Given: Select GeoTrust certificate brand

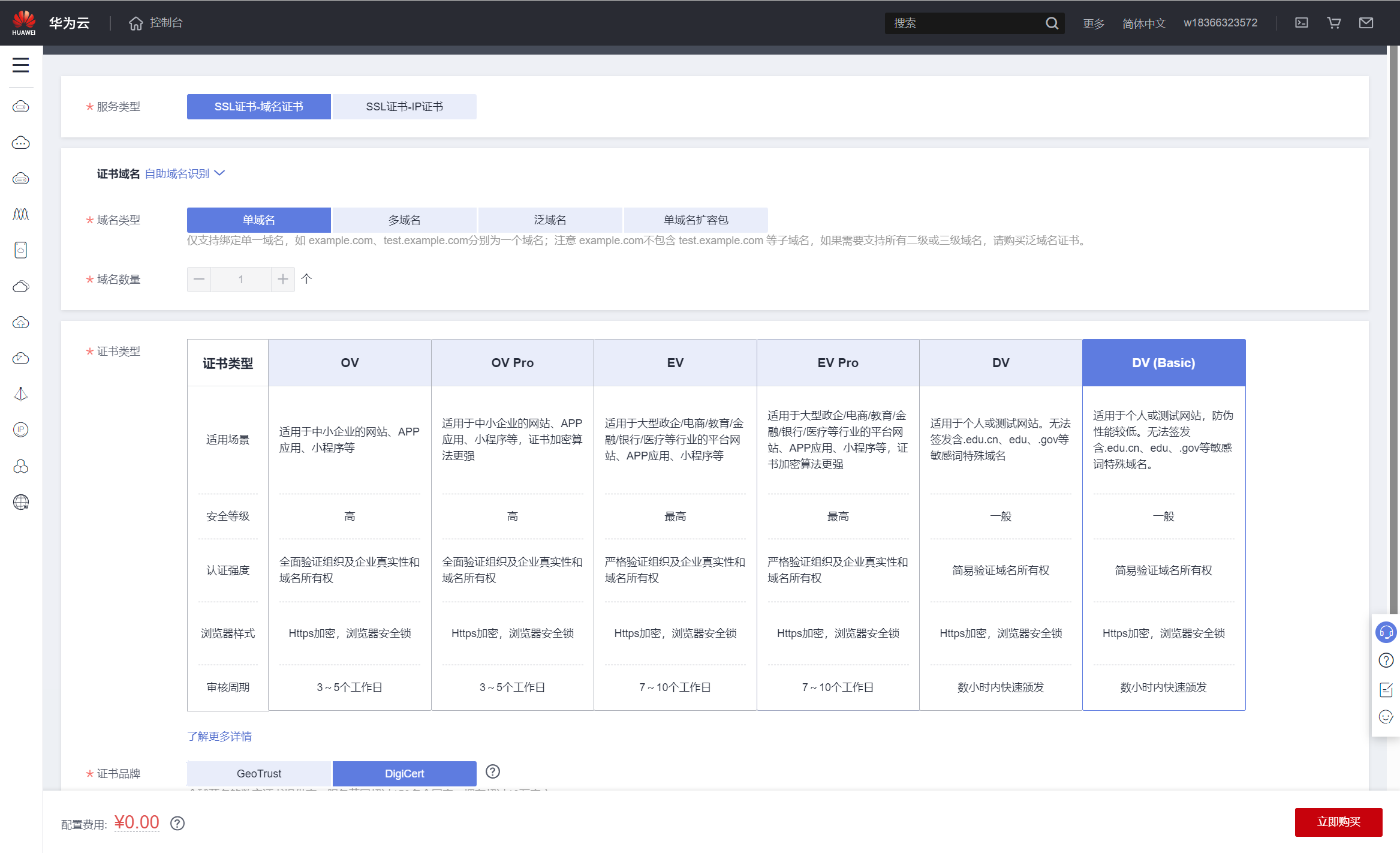Looking at the screenshot, I should (x=258, y=774).
